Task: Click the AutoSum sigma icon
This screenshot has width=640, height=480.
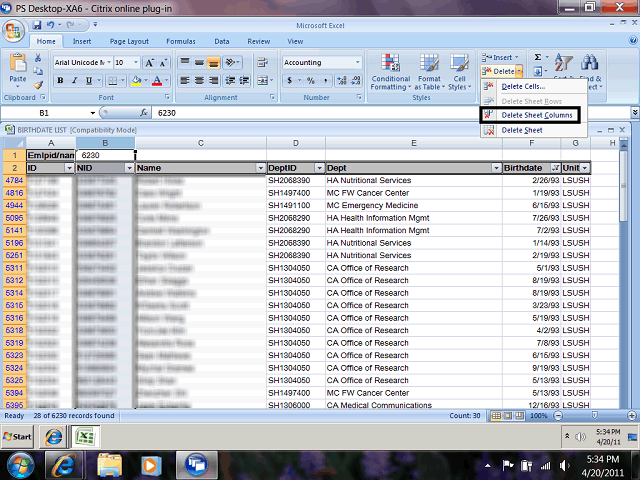Action: pyautogui.click(x=539, y=59)
